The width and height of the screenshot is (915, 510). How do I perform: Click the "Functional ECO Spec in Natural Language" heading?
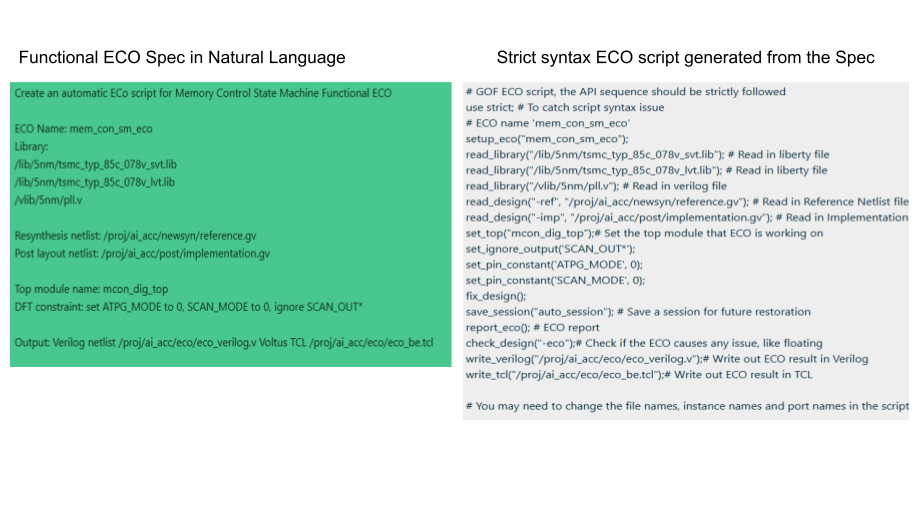click(x=182, y=58)
